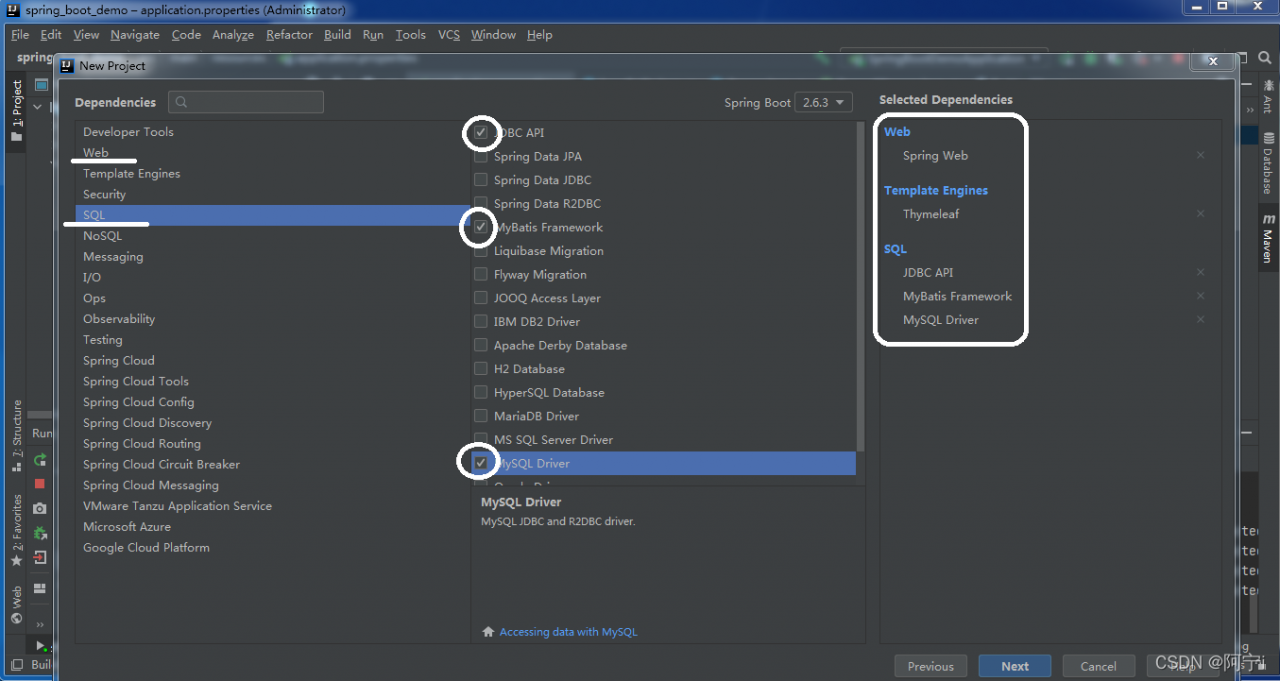Remove JDBC API from selected dependencies
This screenshot has width=1280, height=681.
1201,272
